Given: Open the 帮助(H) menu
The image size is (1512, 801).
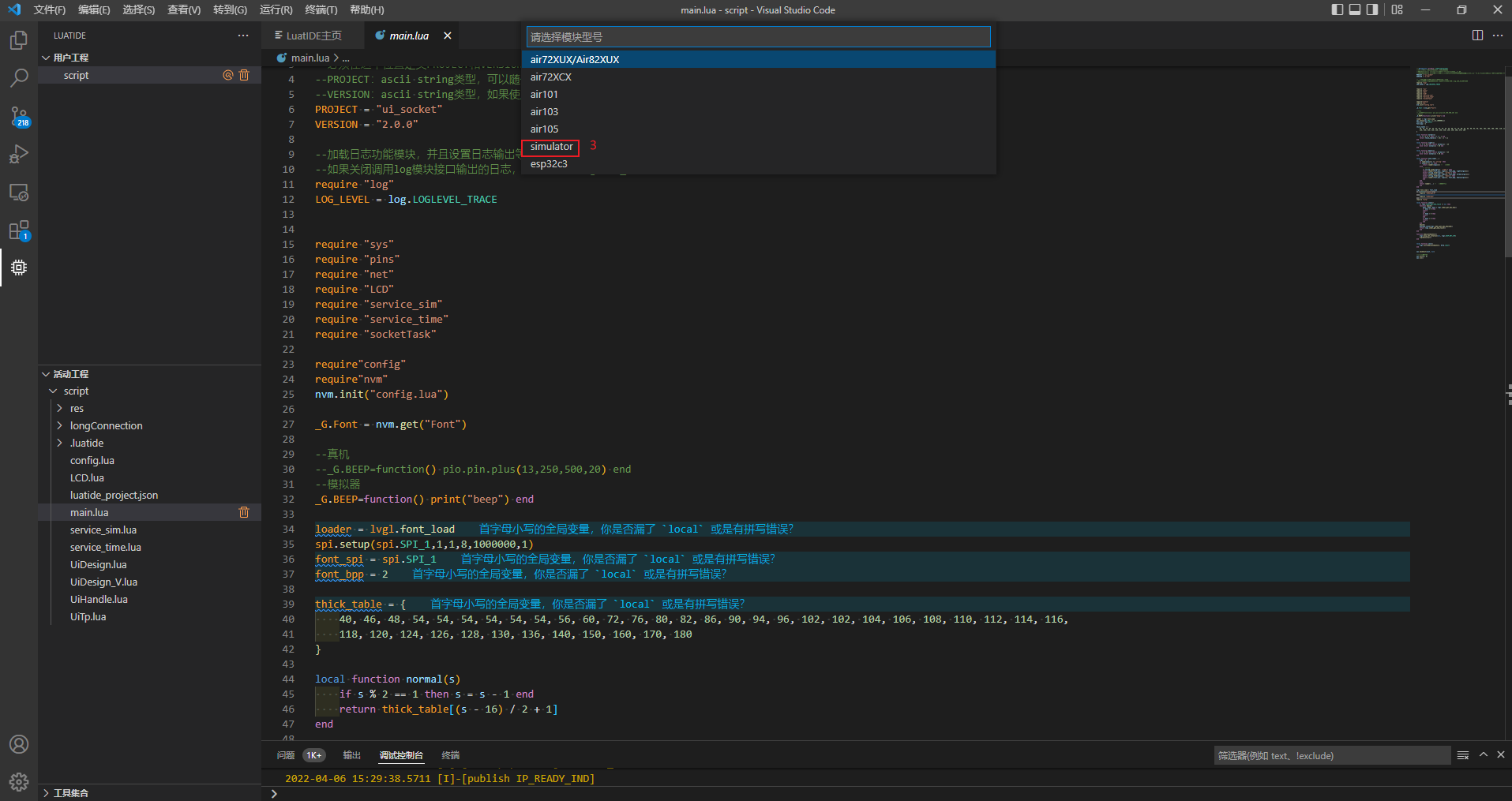Looking at the screenshot, I should pyautogui.click(x=366, y=9).
